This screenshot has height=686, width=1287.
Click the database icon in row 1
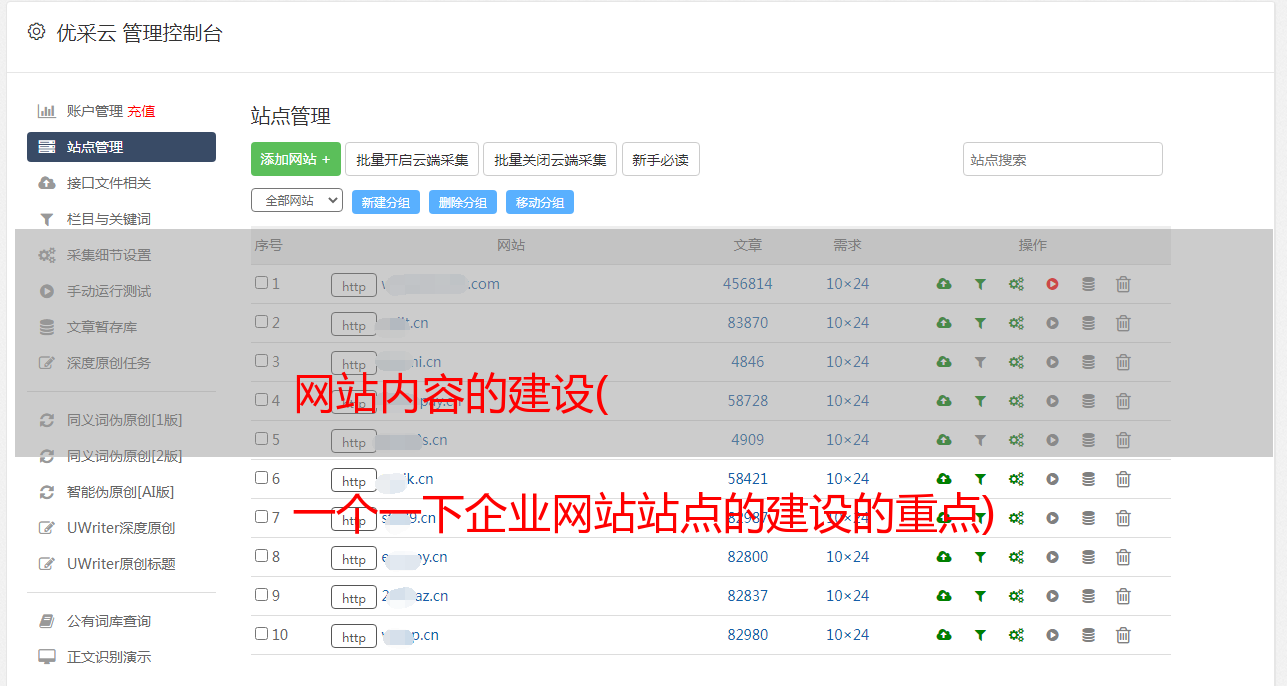click(x=1088, y=284)
